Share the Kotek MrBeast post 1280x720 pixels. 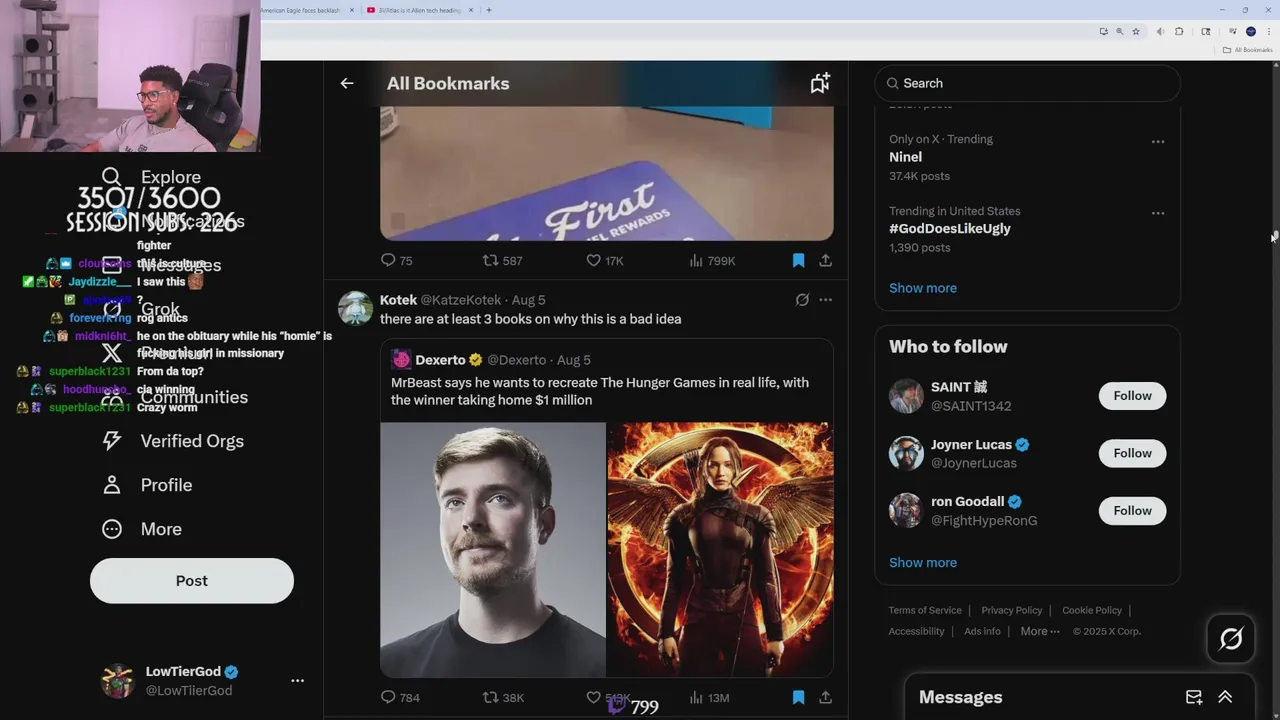pyautogui.click(x=825, y=697)
